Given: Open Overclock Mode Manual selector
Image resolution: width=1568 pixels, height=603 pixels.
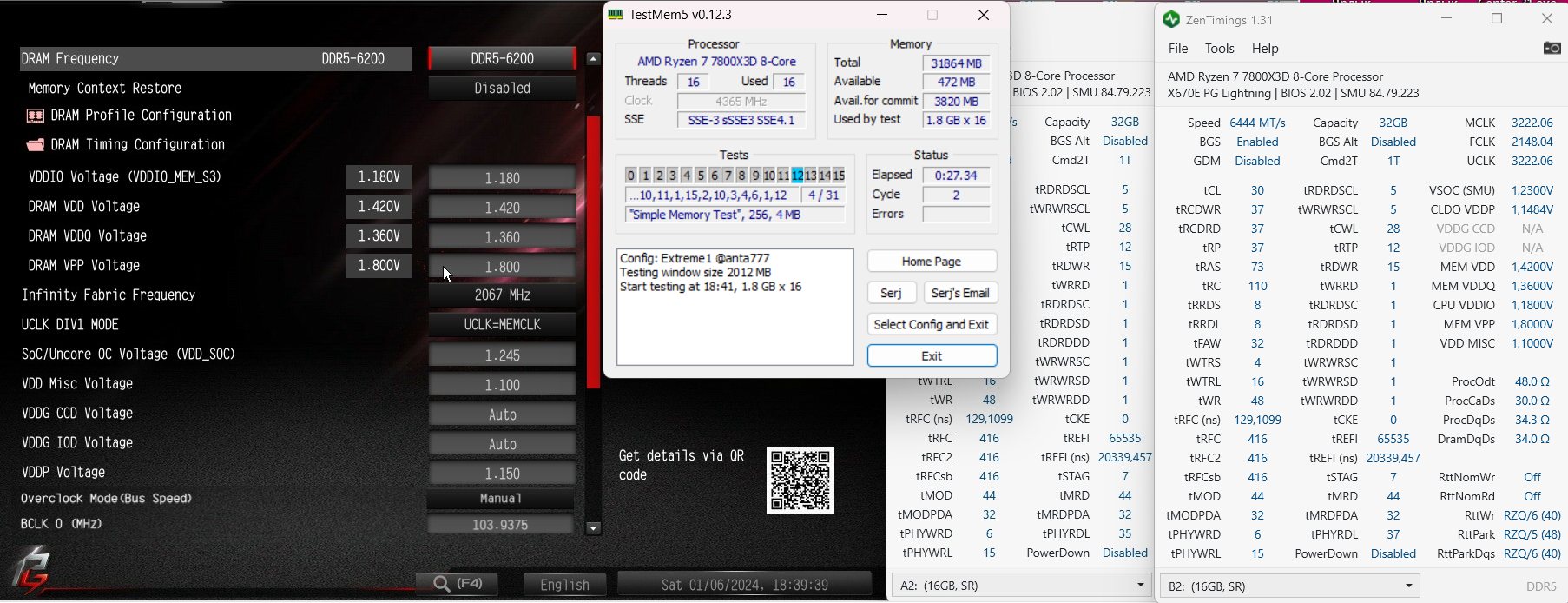Looking at the screenshot, I should (501, 499).
